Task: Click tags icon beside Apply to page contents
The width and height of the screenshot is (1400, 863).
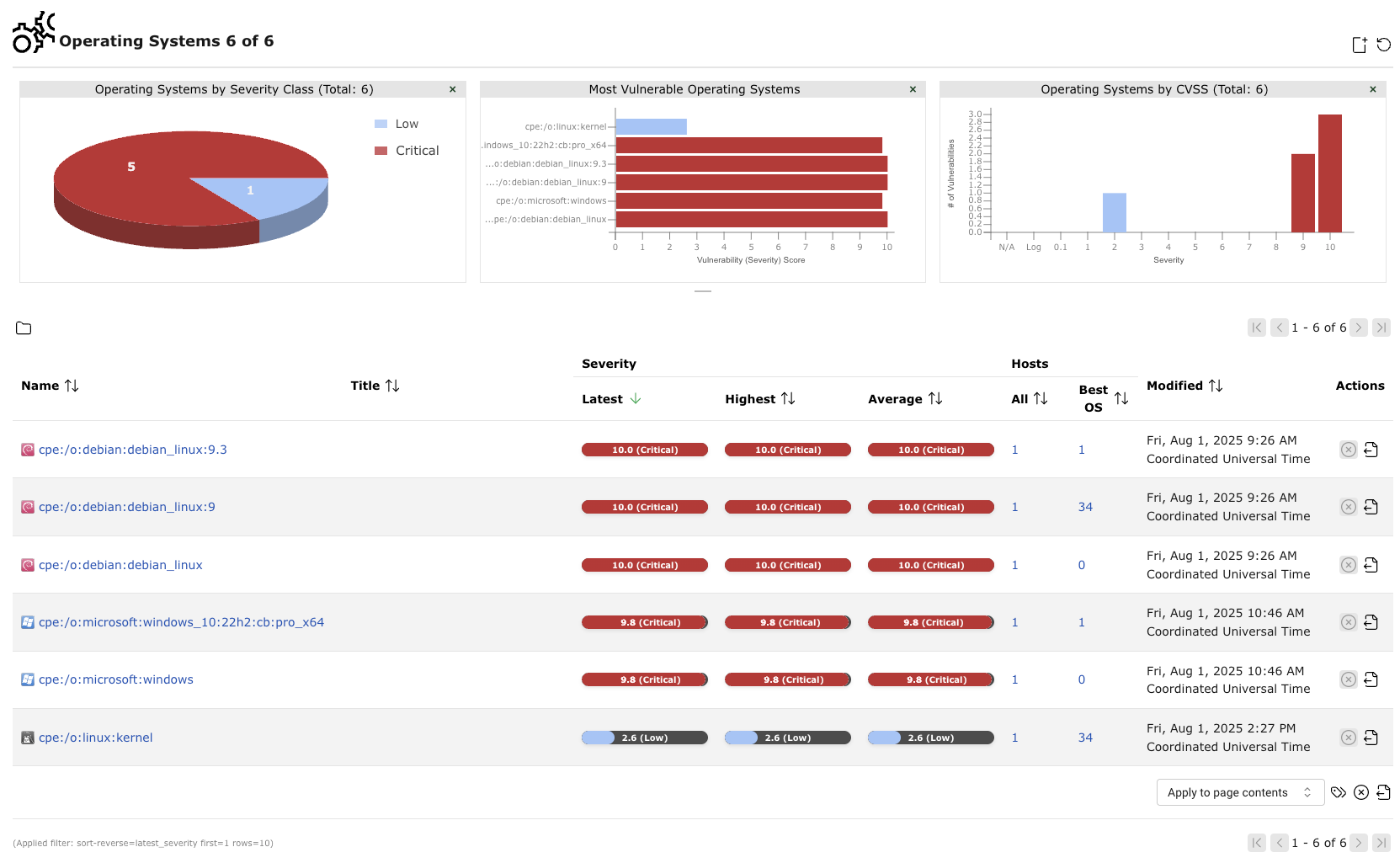Action: 1338,792
